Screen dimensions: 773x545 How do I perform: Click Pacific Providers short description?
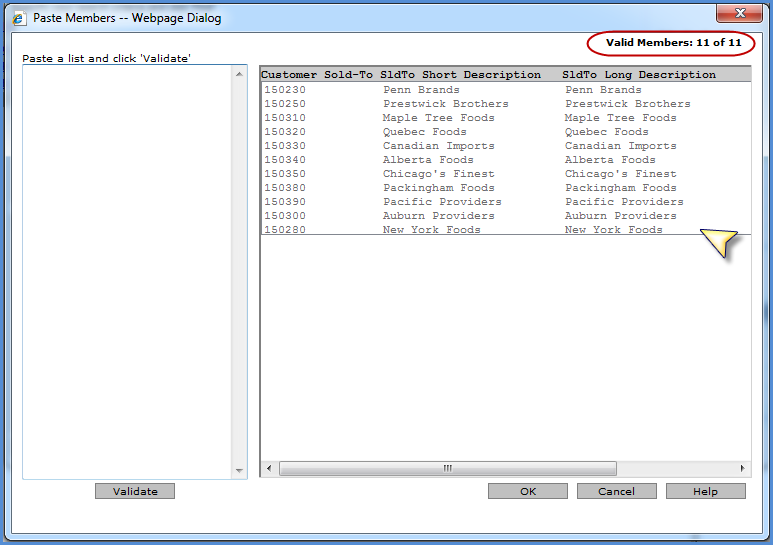[442, 202]
